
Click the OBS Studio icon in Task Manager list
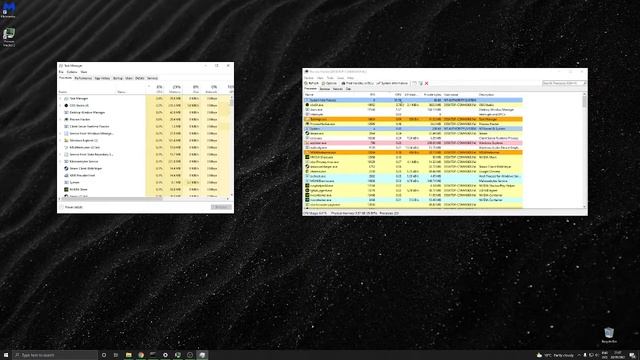click(x=66, y=105)
